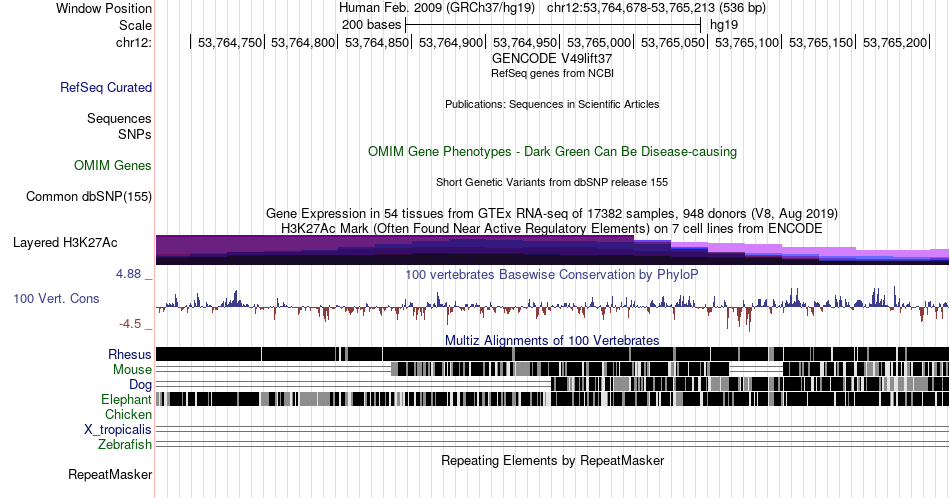Click the Rhesus alignment label
The image size is (950, 498).
pos(130,354)
